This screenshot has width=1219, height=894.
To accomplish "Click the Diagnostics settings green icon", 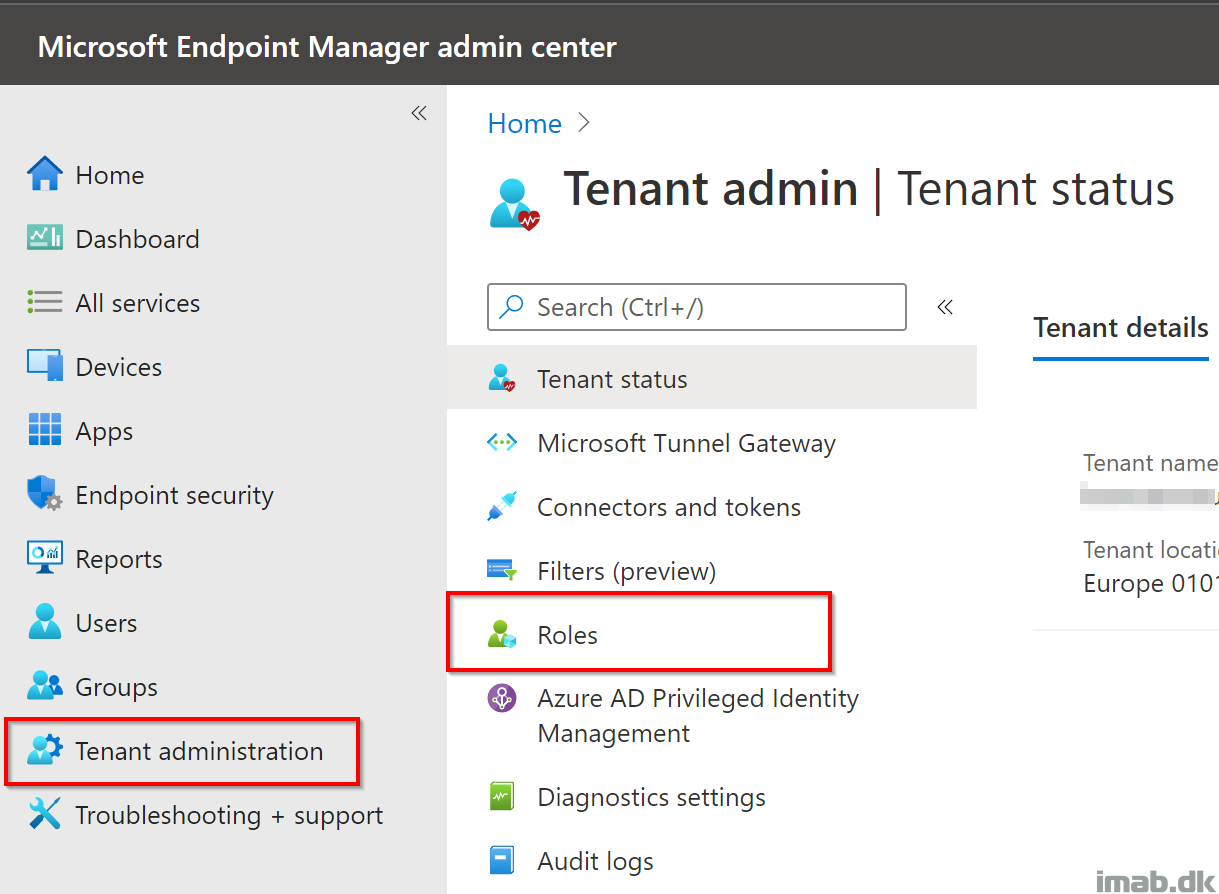I will coord(501,797).
